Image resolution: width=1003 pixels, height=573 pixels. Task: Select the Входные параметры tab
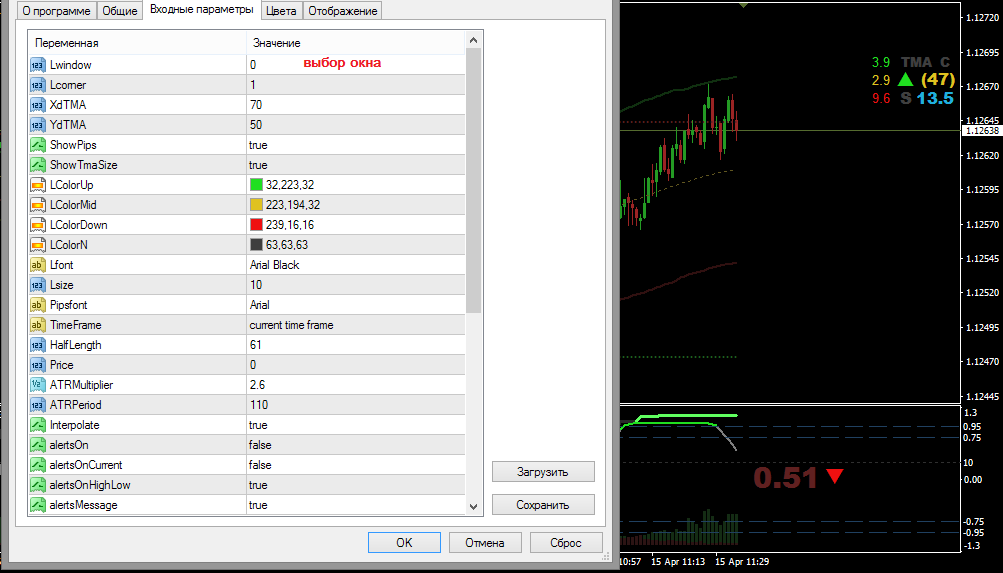[201, 10]
